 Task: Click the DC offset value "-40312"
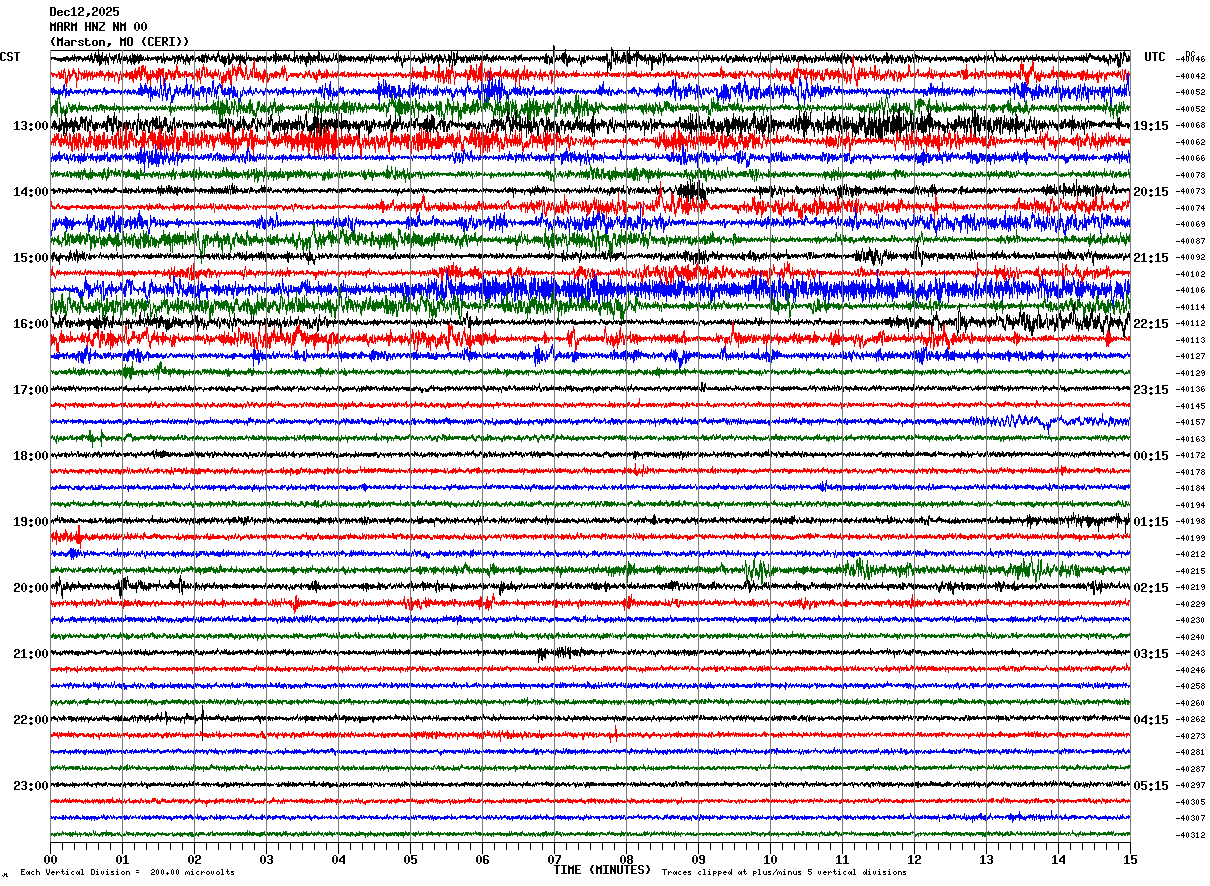pyautogui.click(x=1191, y=835)
